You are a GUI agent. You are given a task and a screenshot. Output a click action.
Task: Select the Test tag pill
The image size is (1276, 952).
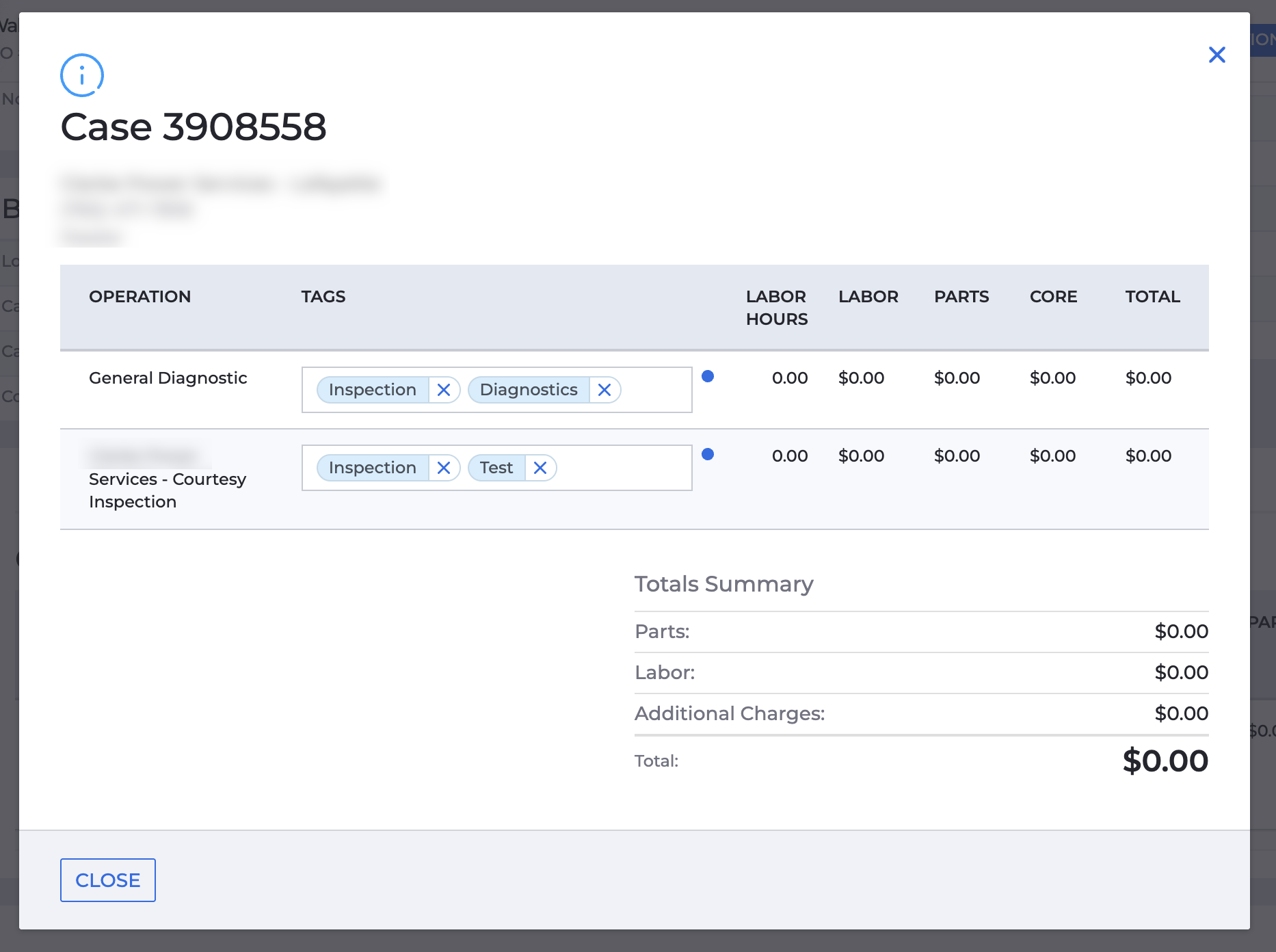[496, 468]
